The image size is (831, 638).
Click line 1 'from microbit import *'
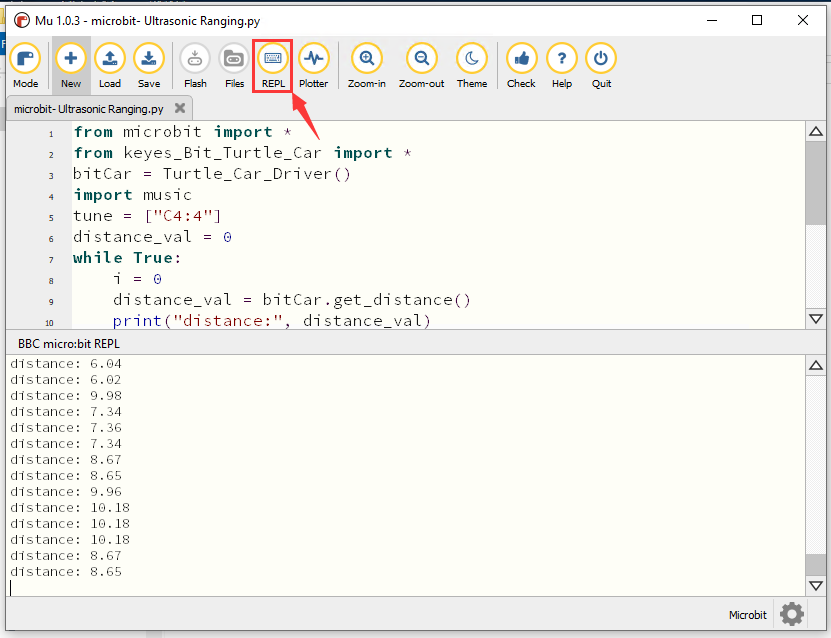(x=182, y=132)
